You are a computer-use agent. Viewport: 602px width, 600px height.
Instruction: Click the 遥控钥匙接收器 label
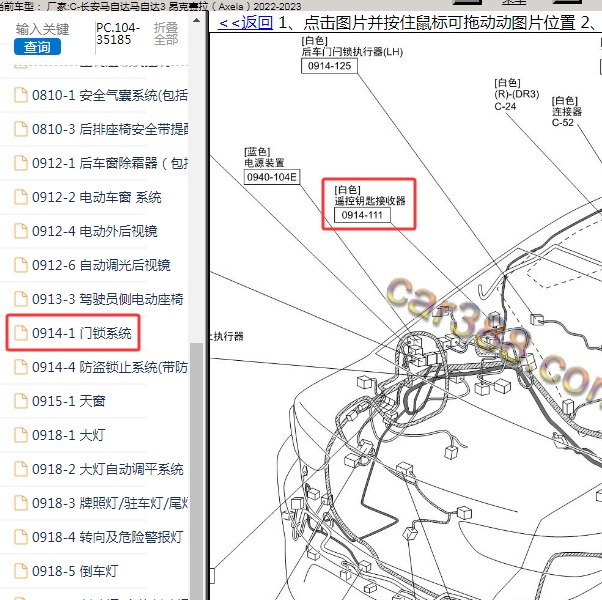click(x=370, y=201)
